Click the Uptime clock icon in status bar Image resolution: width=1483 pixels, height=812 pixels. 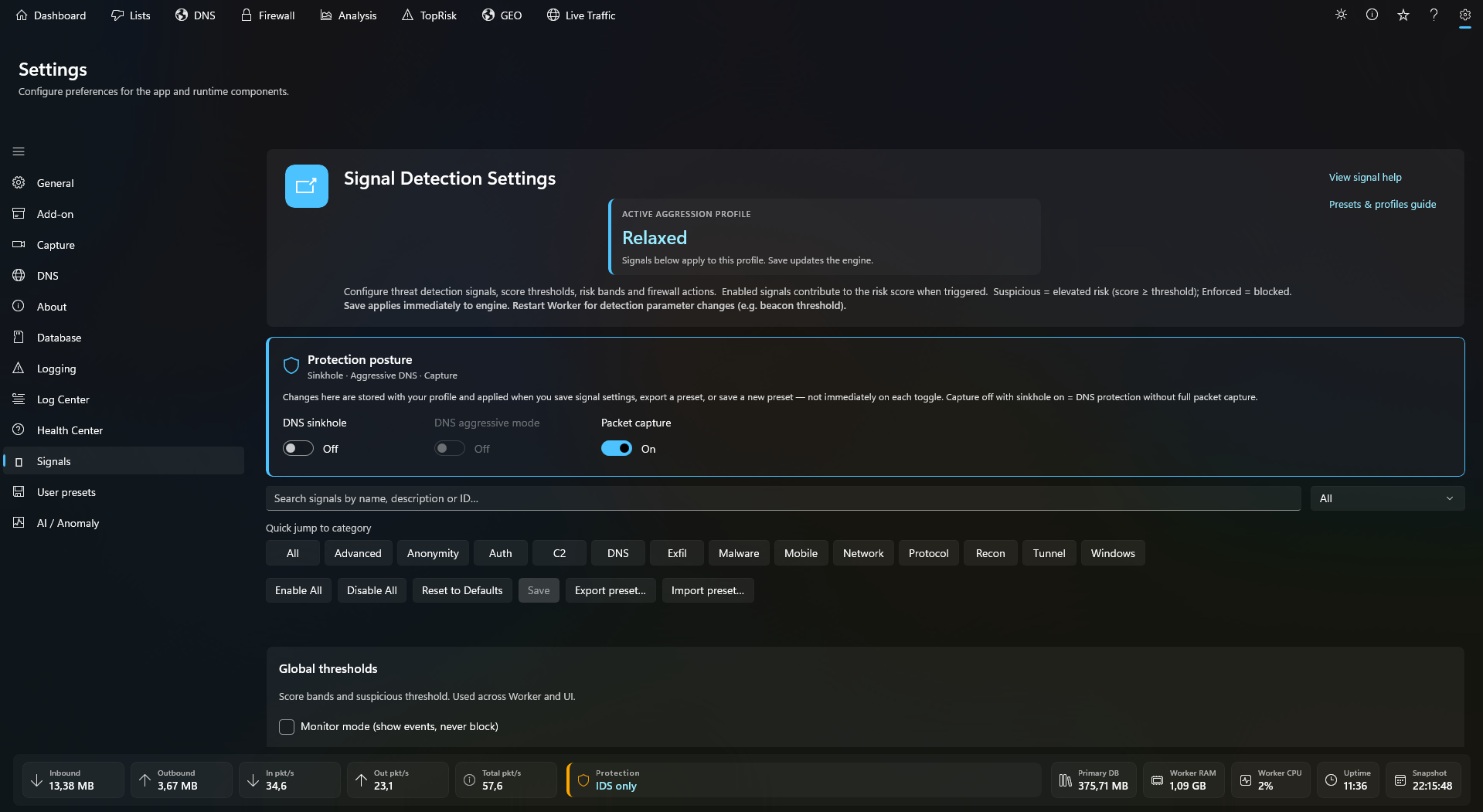(1331, 780)
